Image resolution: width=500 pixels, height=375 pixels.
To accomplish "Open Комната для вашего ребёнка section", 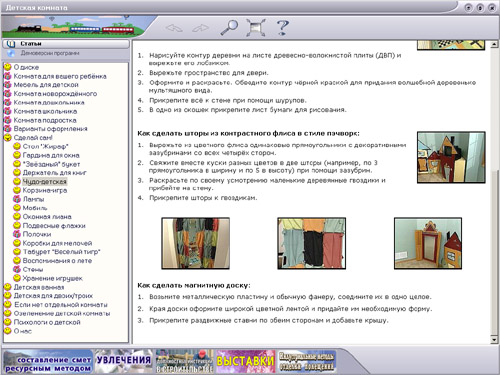I will 60,76.
